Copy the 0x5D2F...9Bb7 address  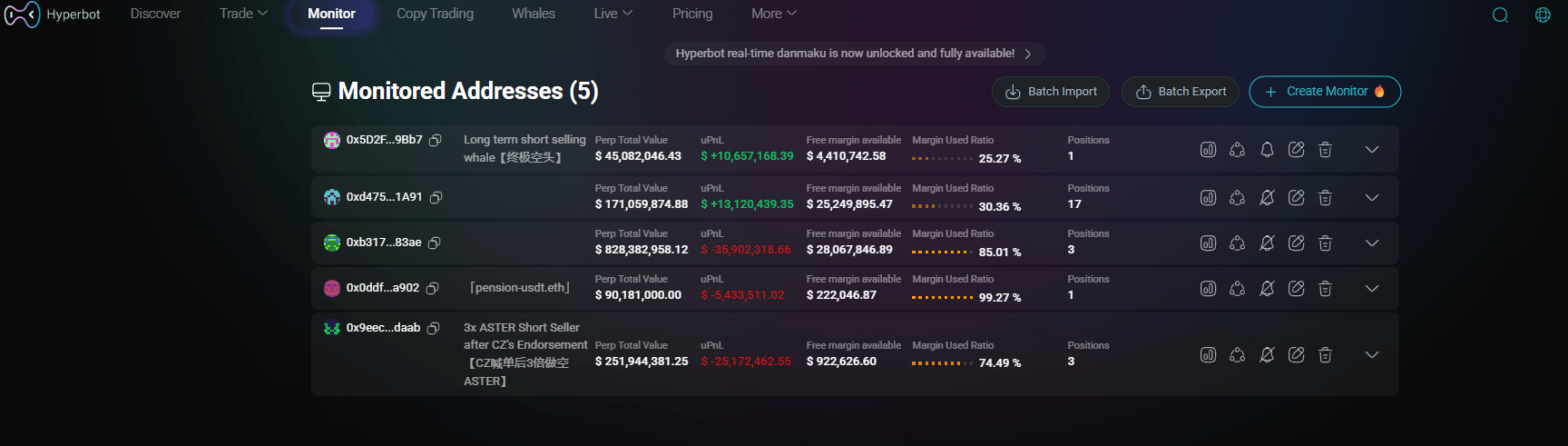[x=436, y=140]
